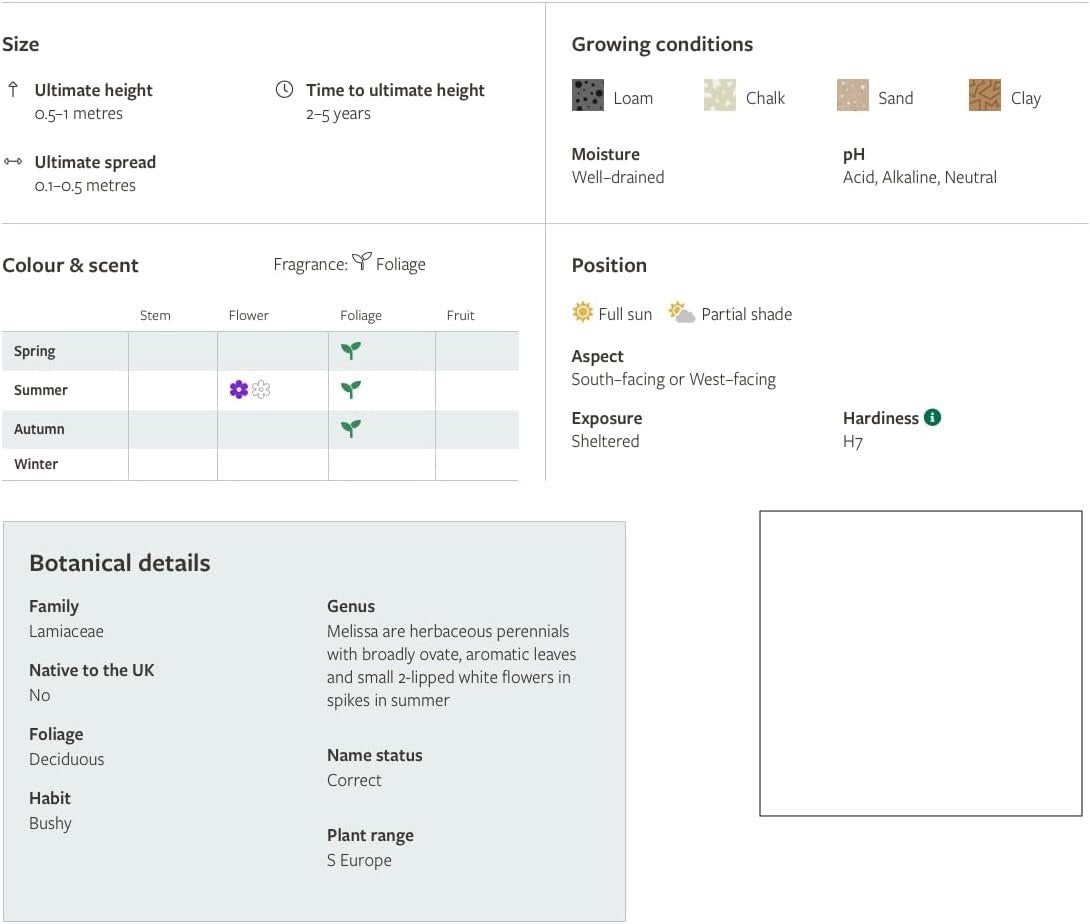Click the Spring foliage leaf icon

(351, 350)
